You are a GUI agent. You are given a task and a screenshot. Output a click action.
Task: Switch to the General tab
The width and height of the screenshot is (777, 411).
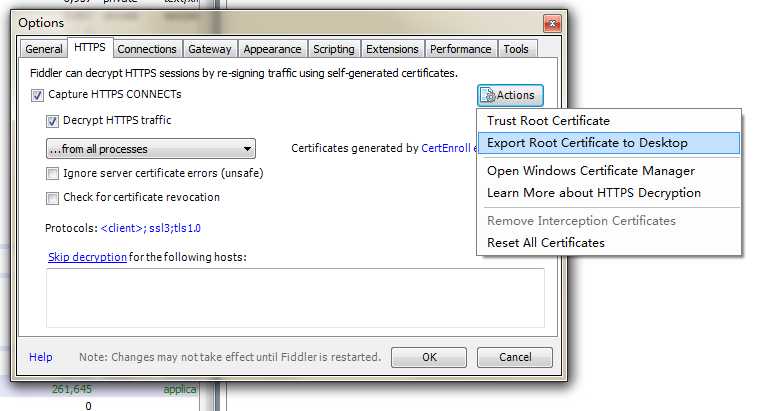pyautogui.click(x=44, y=49)
